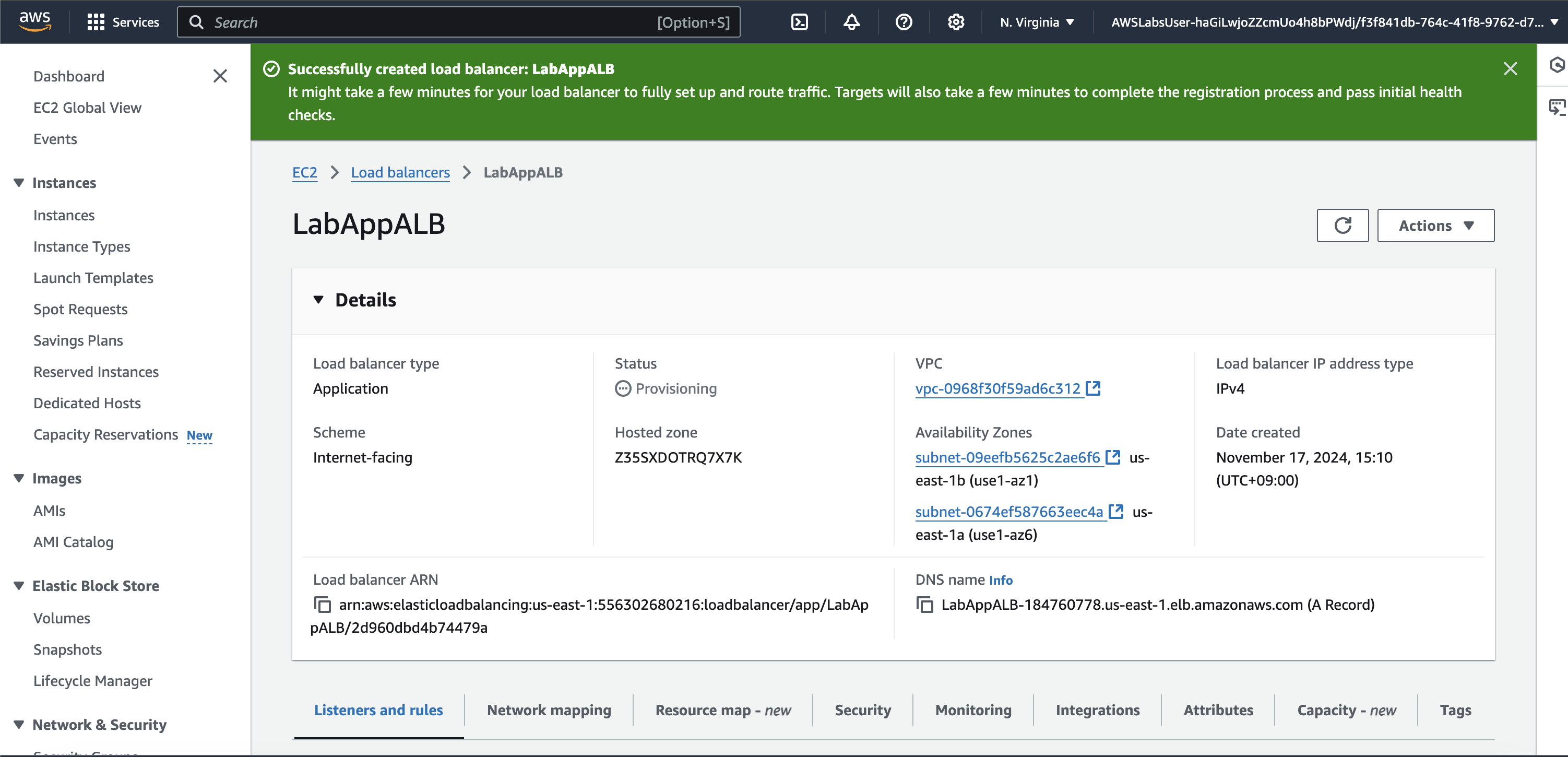
Task: Open the feedback panel icon on the right edge
Action: click(x=1557, y=108)
